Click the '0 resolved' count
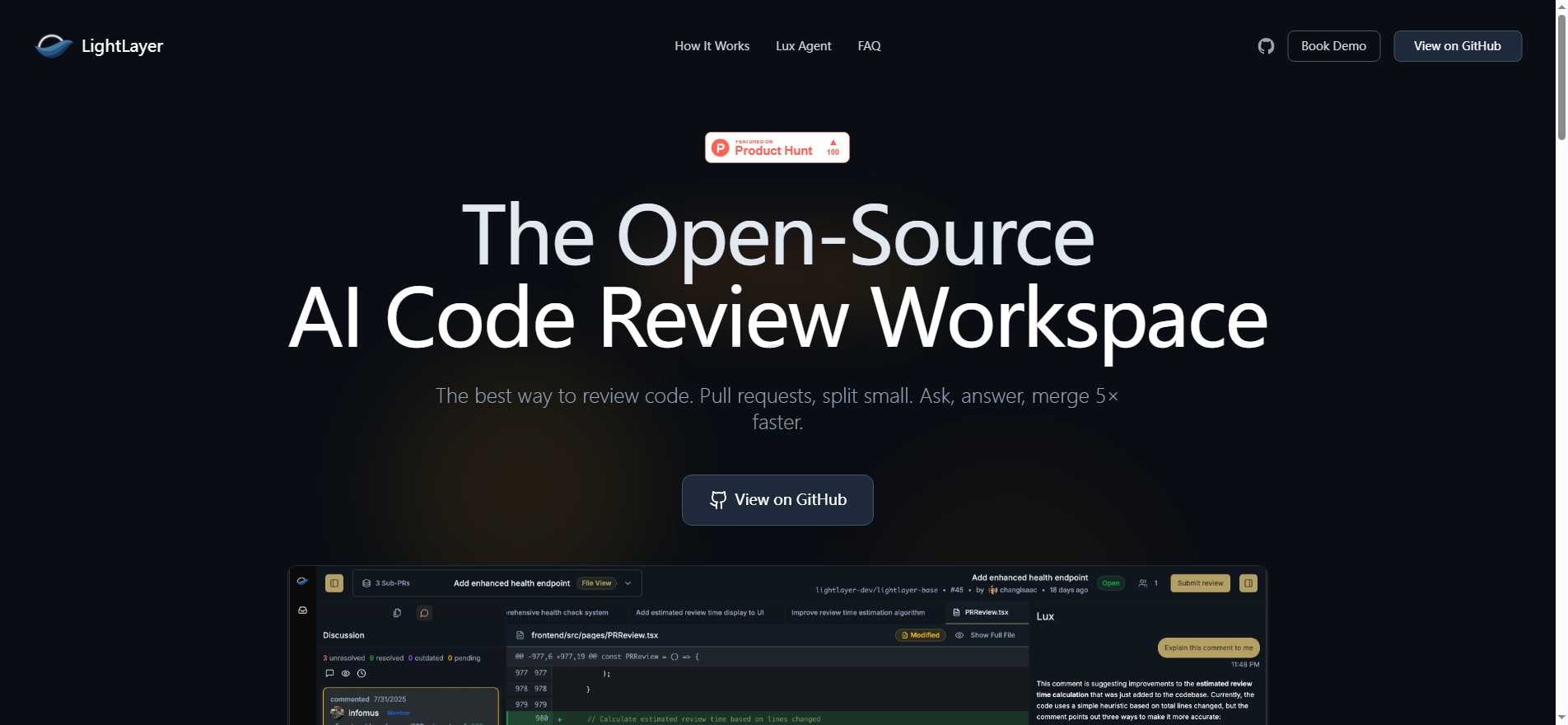Screen dimensions: 1568x725 pyautogui.click(x=386, y=658)
